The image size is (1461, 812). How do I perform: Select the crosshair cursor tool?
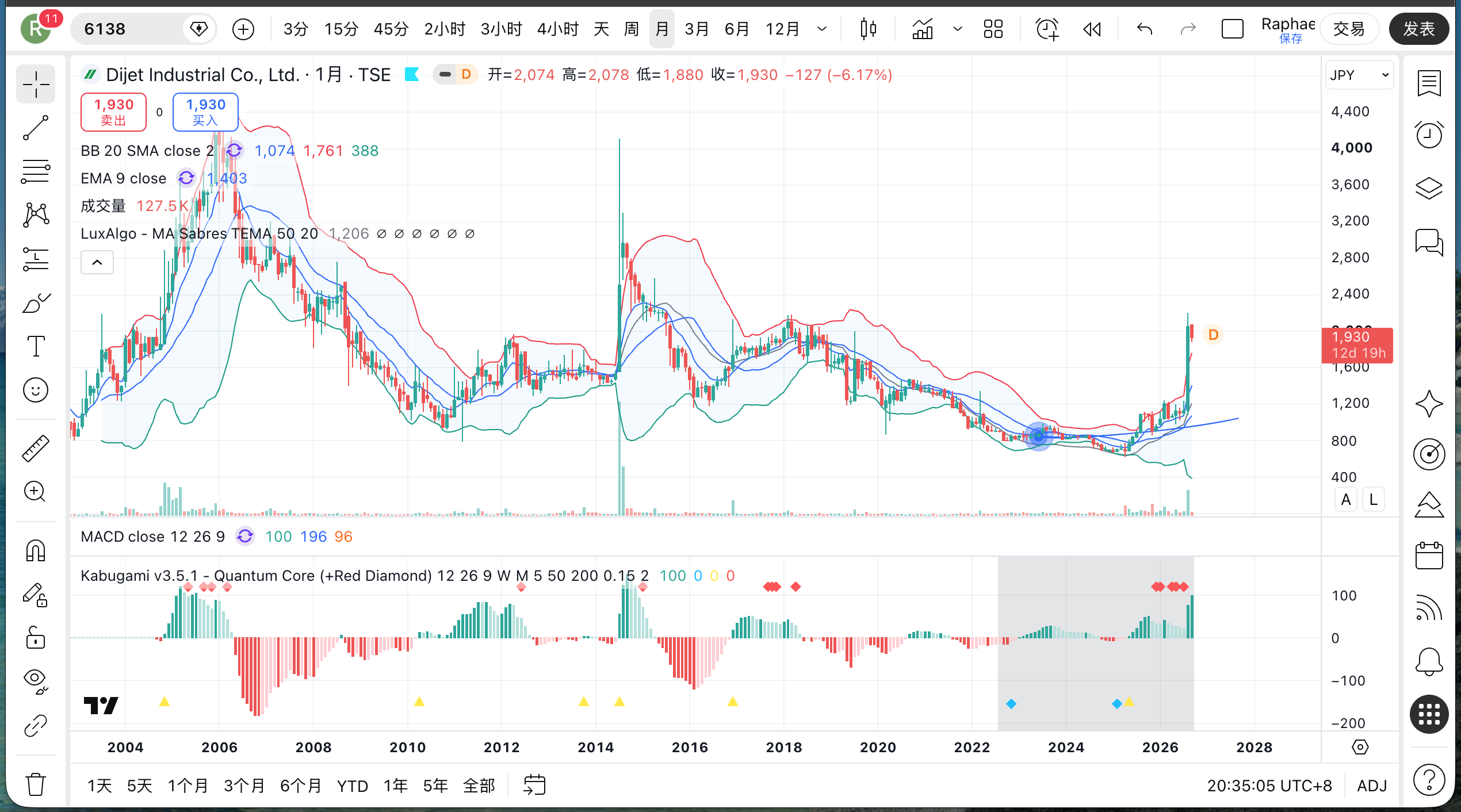coord(36,85)
